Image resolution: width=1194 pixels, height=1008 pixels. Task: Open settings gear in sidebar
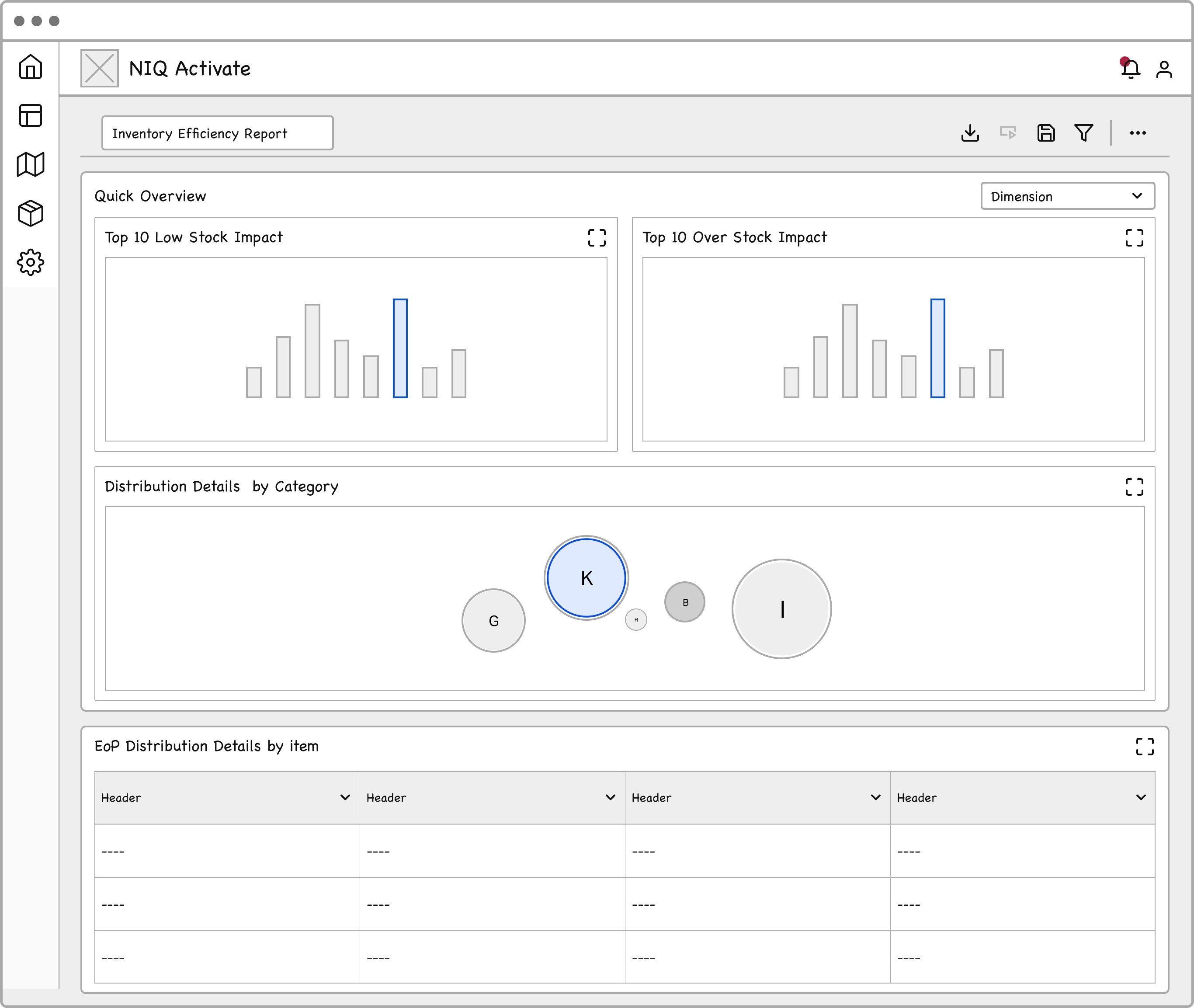[x=30, y=262]
